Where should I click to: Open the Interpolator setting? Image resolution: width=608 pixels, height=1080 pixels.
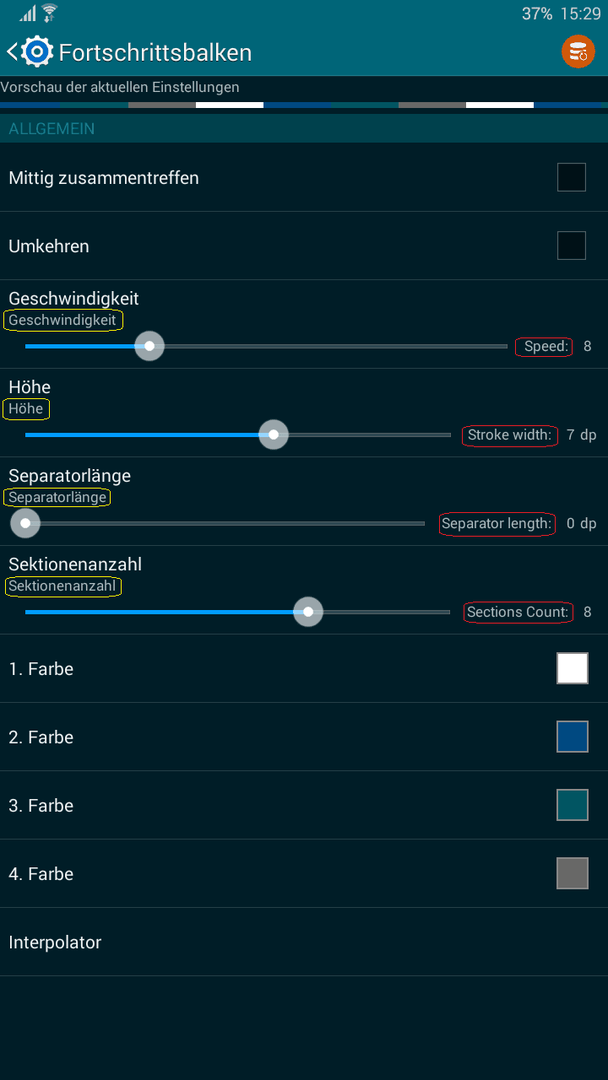click(304, 942)
